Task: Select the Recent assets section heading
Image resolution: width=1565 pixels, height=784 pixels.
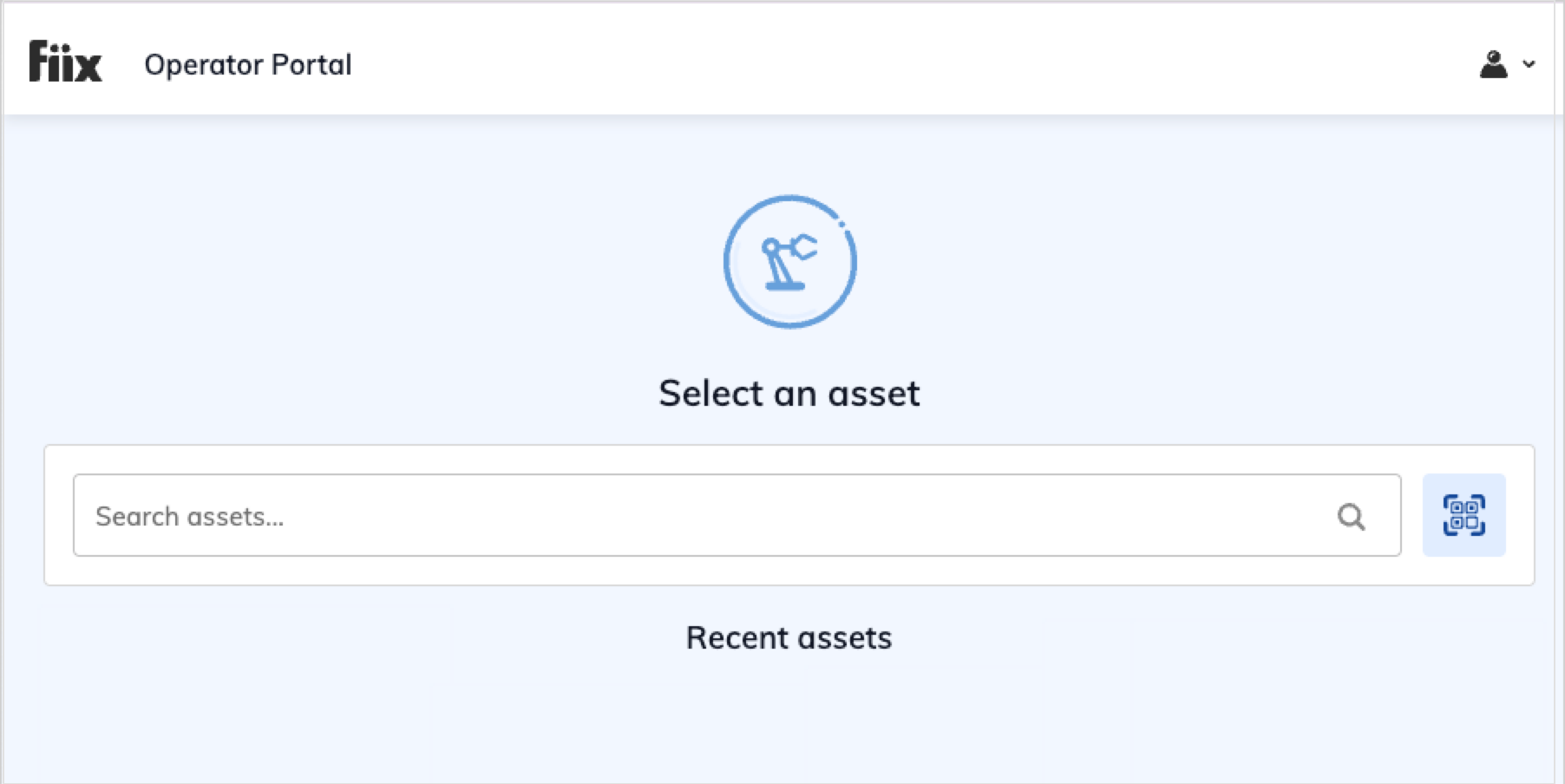Action: tap(789, 637)
